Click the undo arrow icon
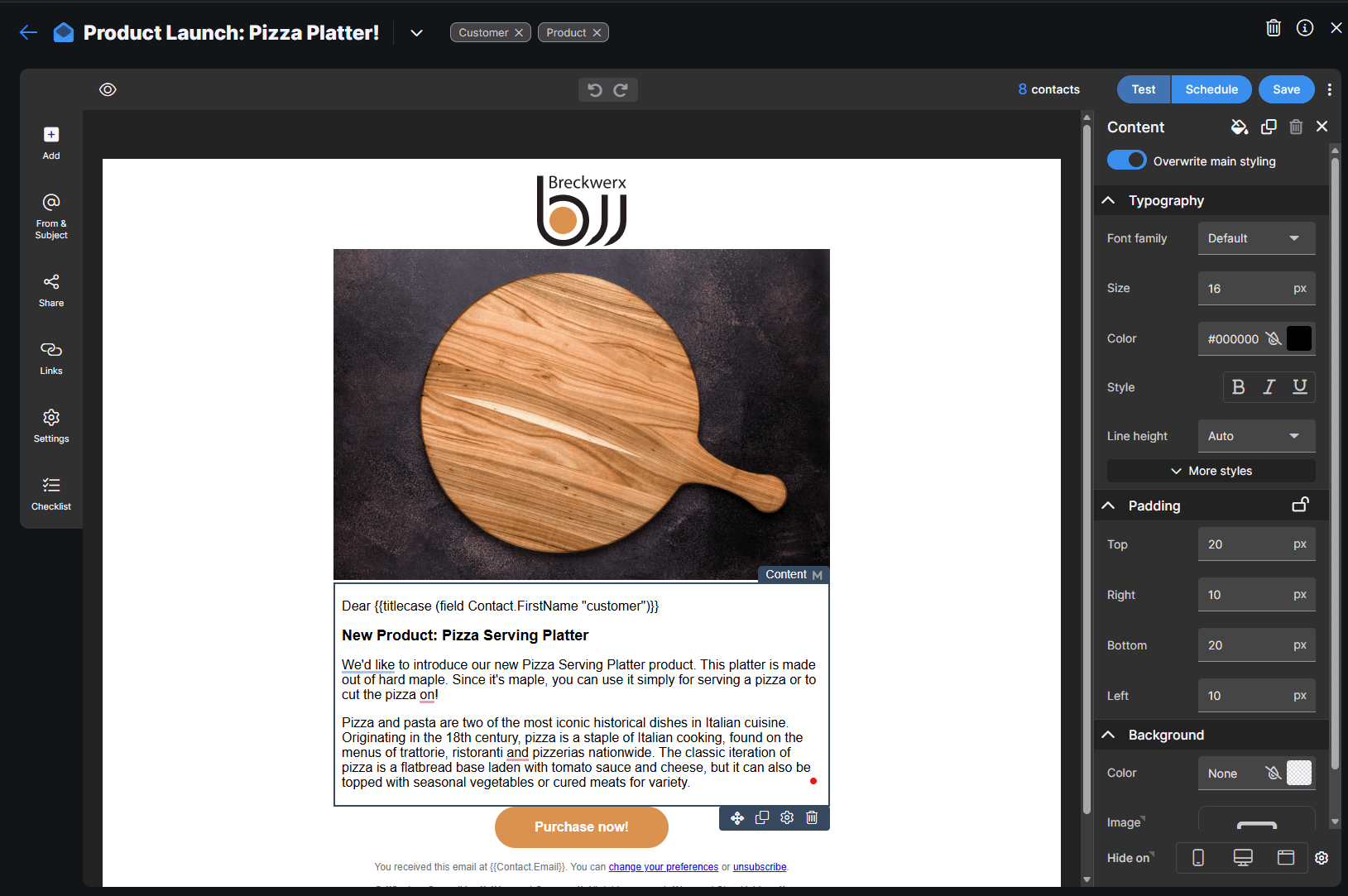 tap(594, 90)
